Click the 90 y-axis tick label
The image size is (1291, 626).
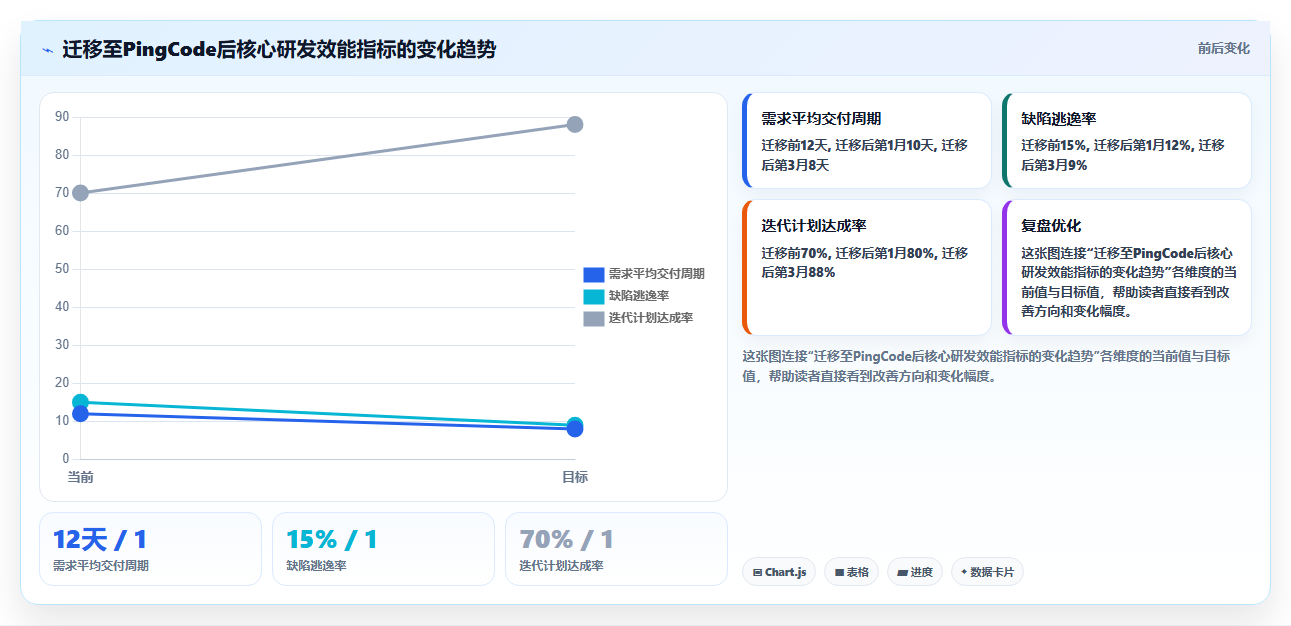pyautogui.click(x=62, y=117)
